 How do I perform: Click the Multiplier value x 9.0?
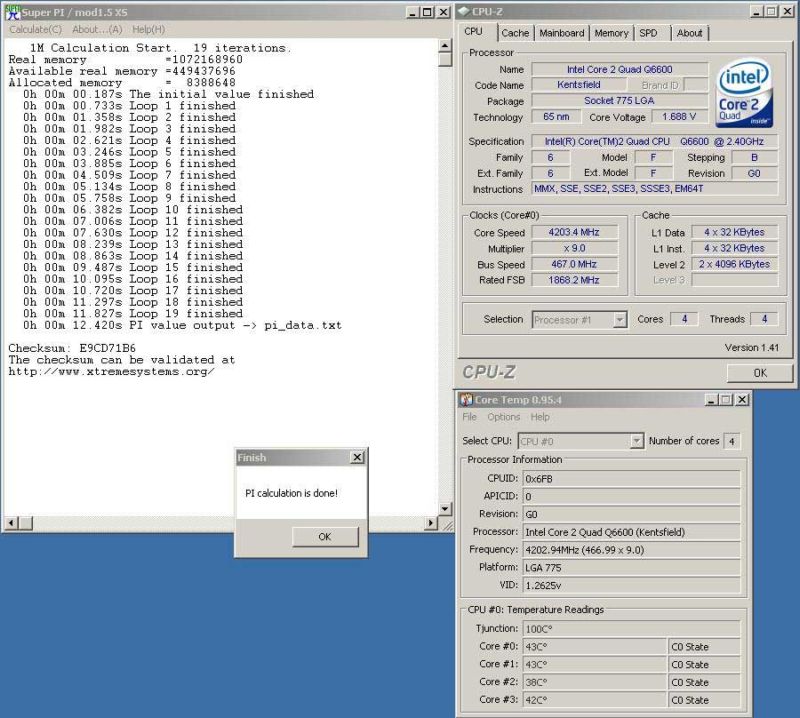pos(574,249)
